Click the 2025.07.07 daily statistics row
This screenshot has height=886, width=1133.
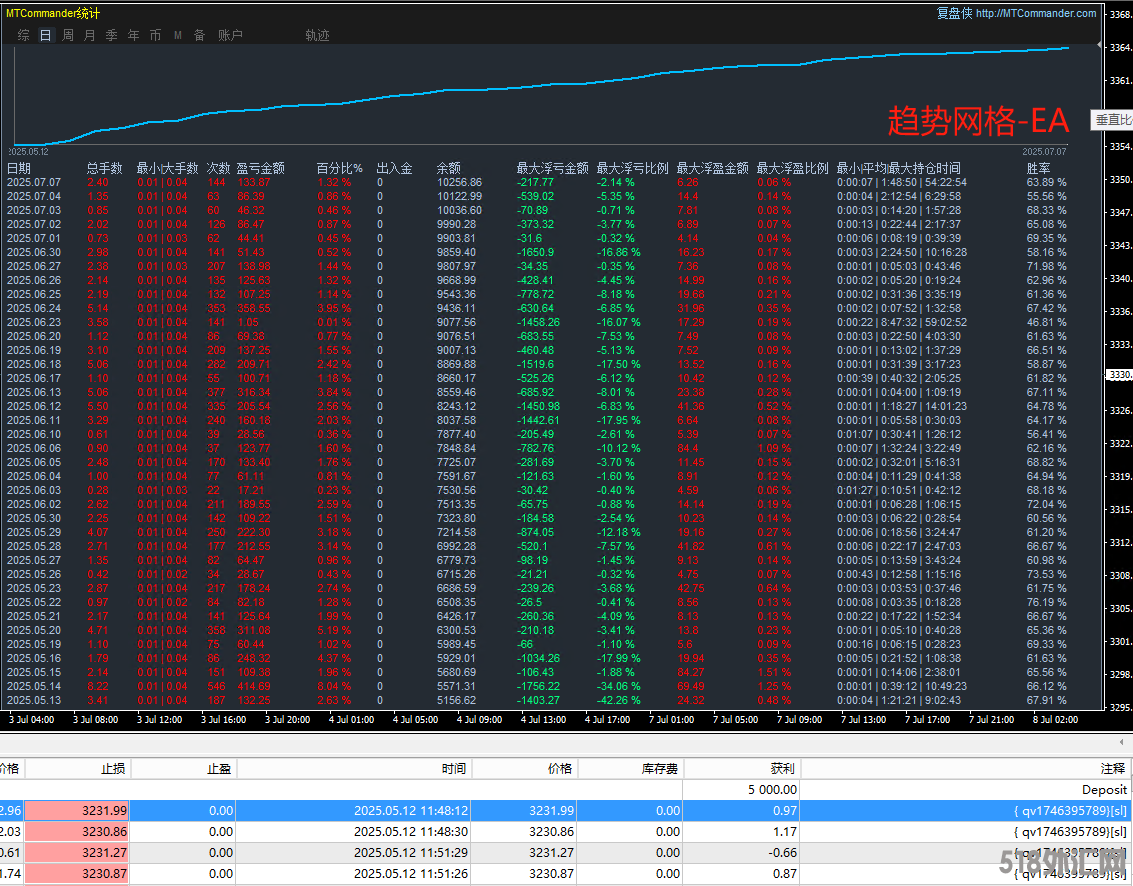coord(34,182)
